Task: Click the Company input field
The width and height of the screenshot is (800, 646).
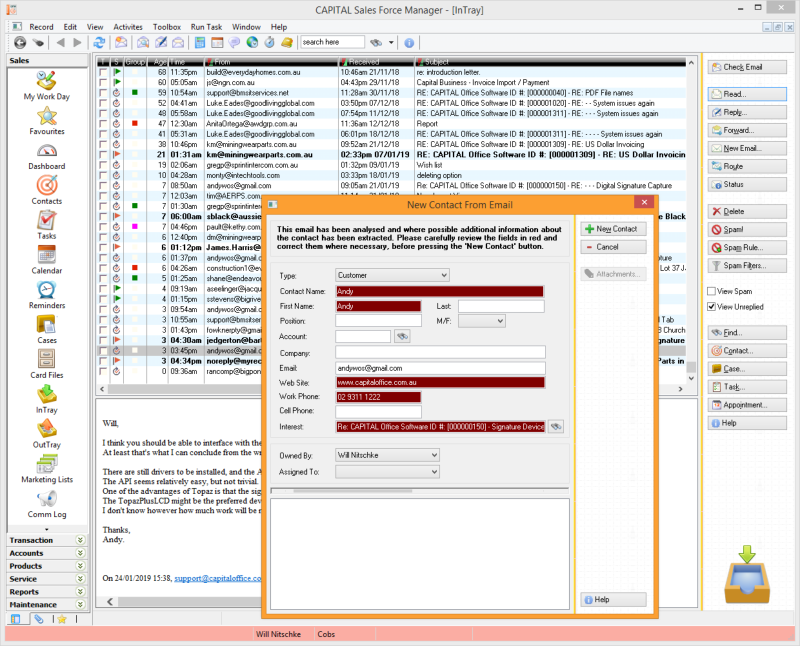Action: point(440,353)
